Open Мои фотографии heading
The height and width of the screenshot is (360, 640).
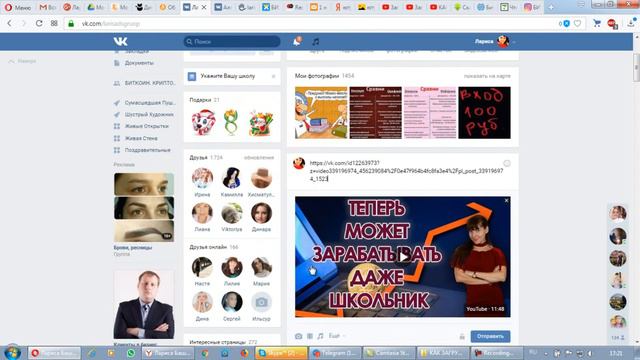coord(317,76)
